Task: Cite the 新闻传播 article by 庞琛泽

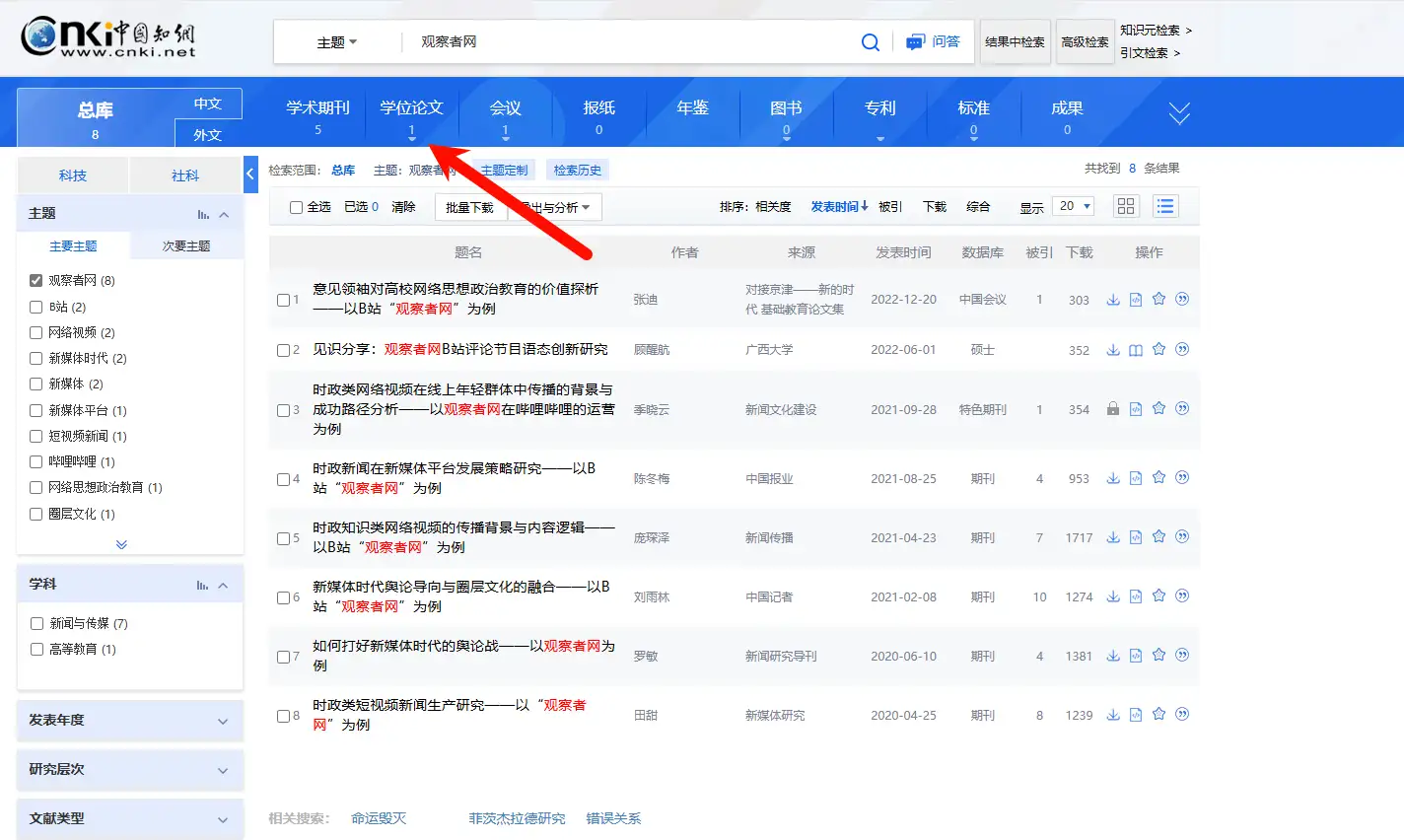Action: [x=1182, y=536]
